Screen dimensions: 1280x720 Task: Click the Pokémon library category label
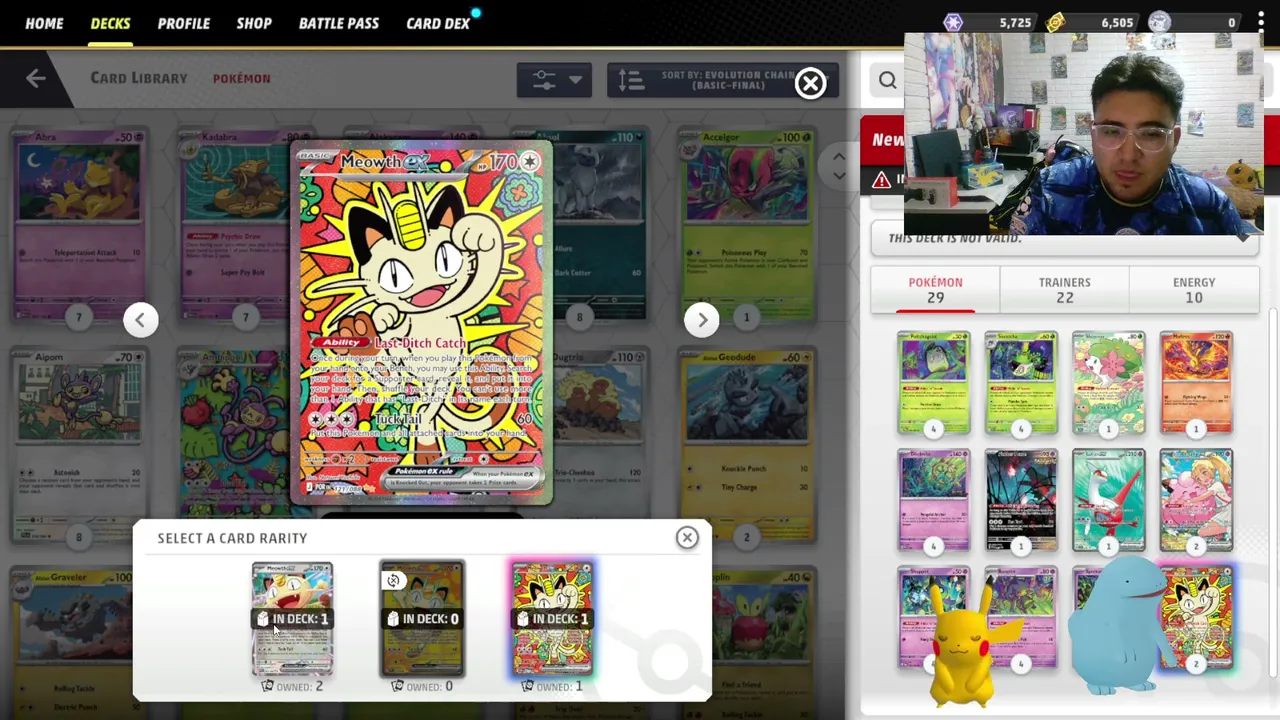pos(241,78)
